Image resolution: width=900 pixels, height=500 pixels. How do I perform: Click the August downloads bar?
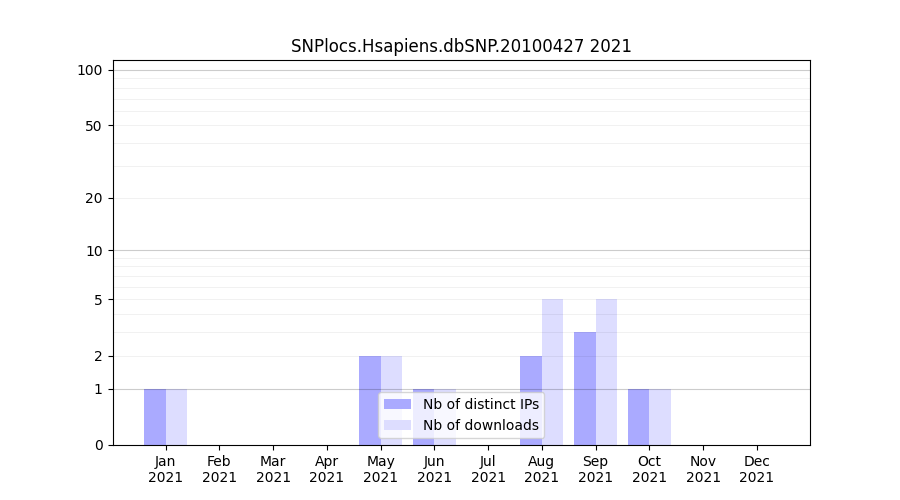click(x=552, y=370)
